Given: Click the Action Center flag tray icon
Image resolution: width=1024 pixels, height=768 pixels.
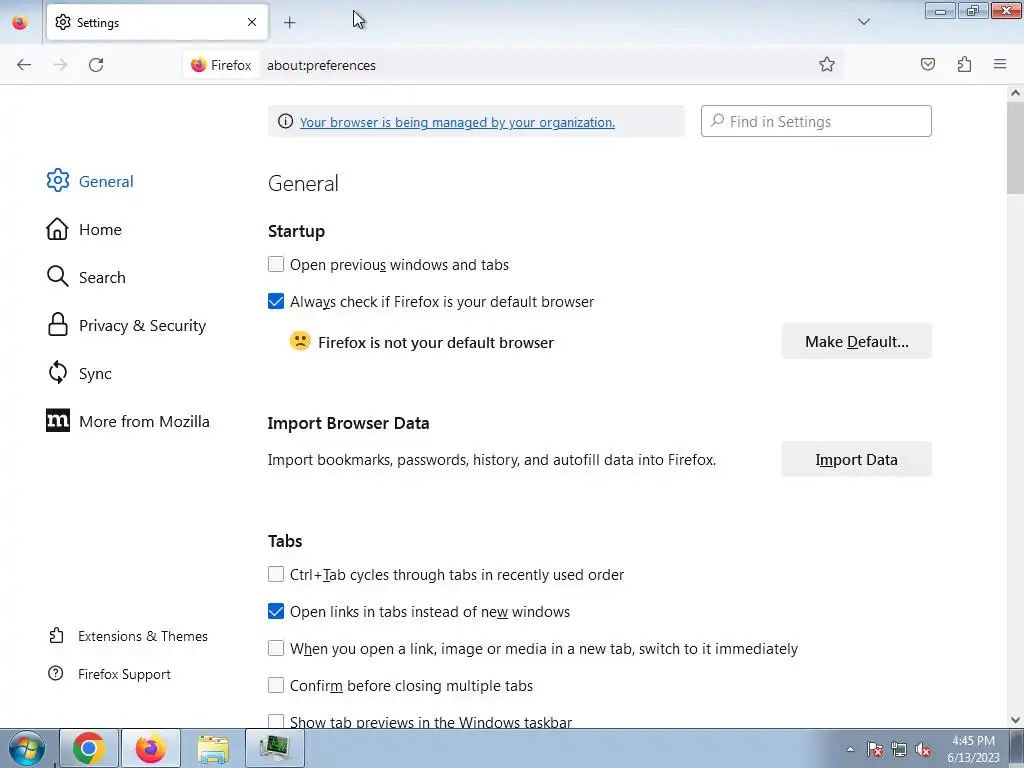Looking at the screenshot, I should coord(875,749).
